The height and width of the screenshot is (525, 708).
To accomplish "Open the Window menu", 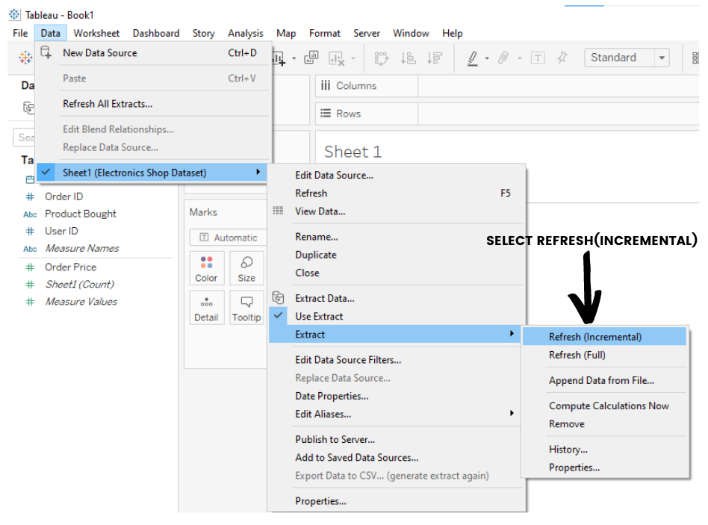I will (x=411, y=33).
